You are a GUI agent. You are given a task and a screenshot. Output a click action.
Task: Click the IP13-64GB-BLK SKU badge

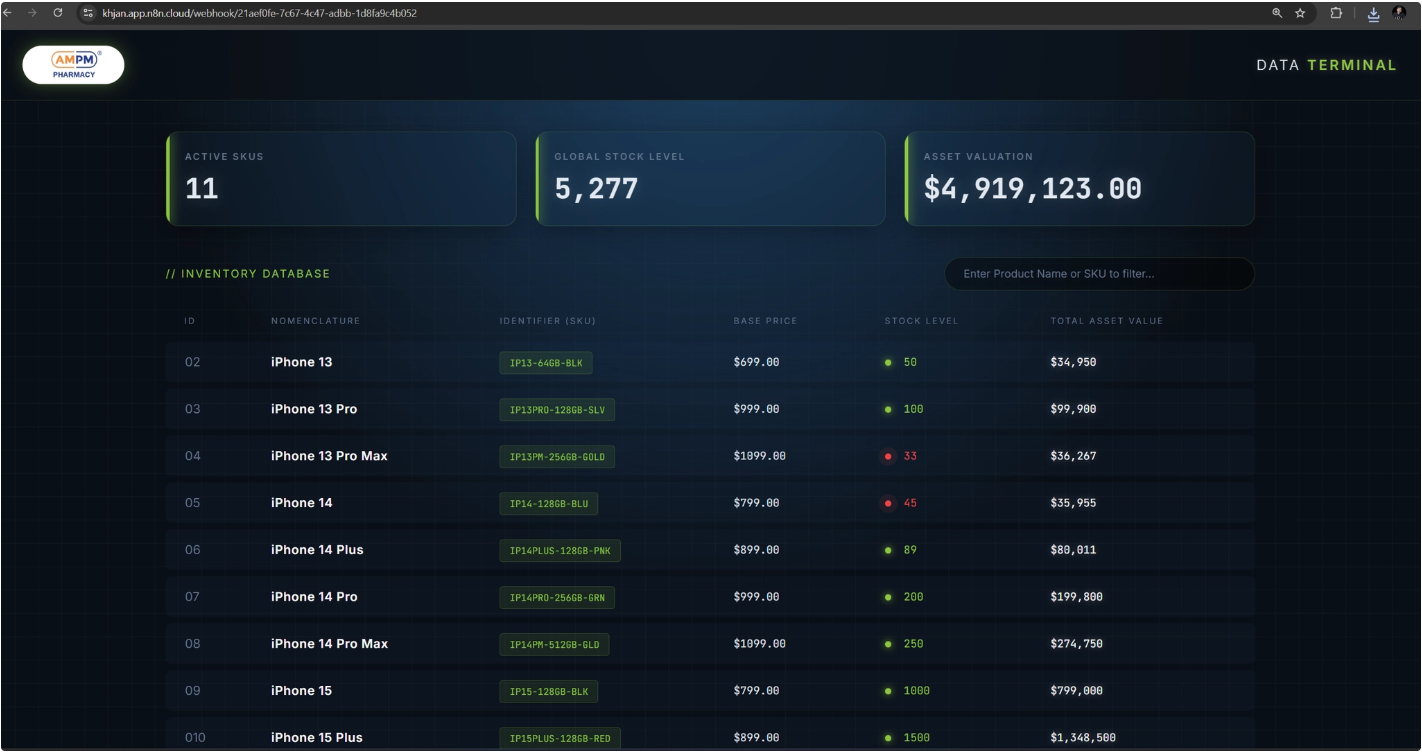point(546,363)
